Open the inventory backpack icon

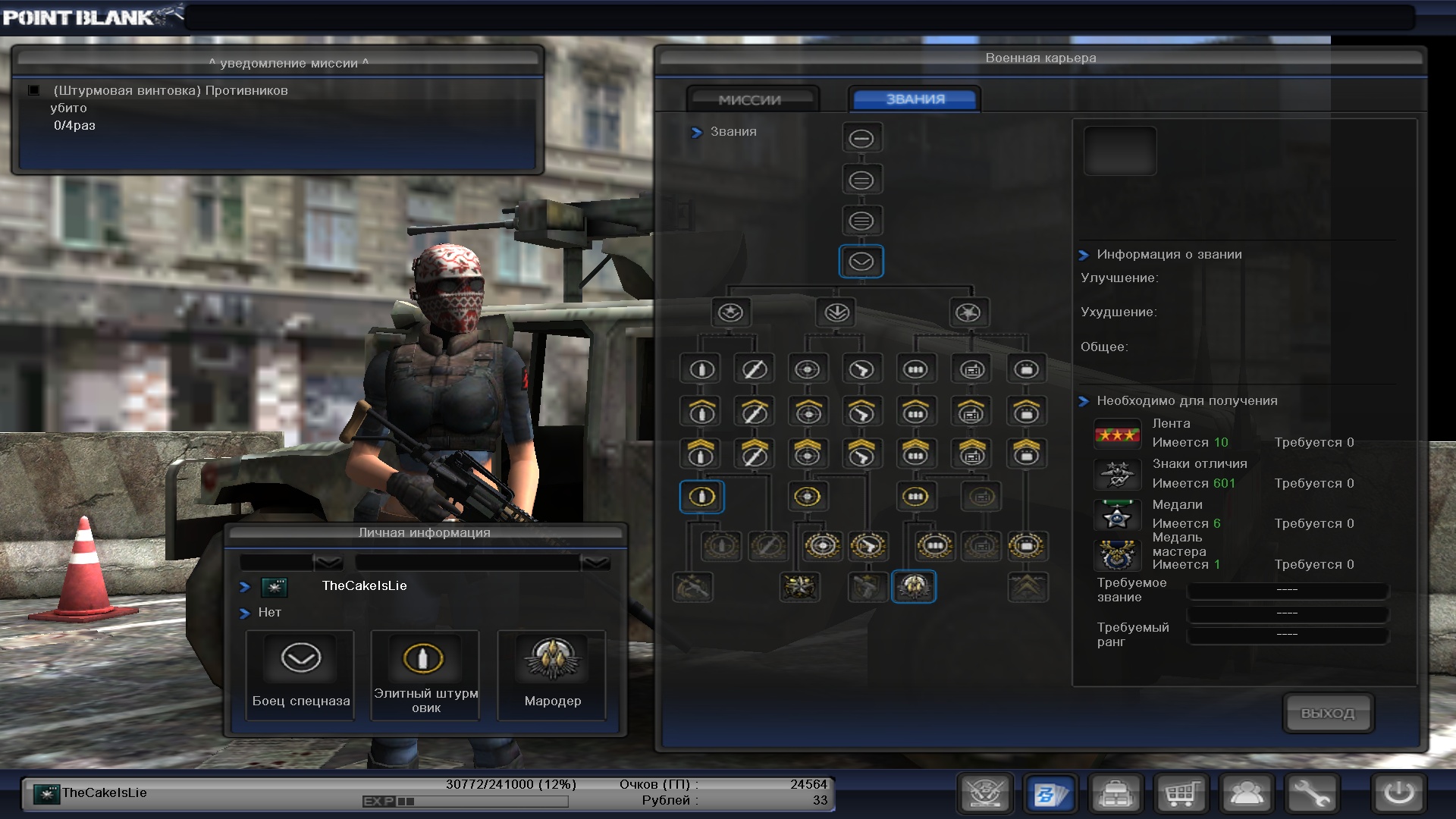tap(1116, 794)
